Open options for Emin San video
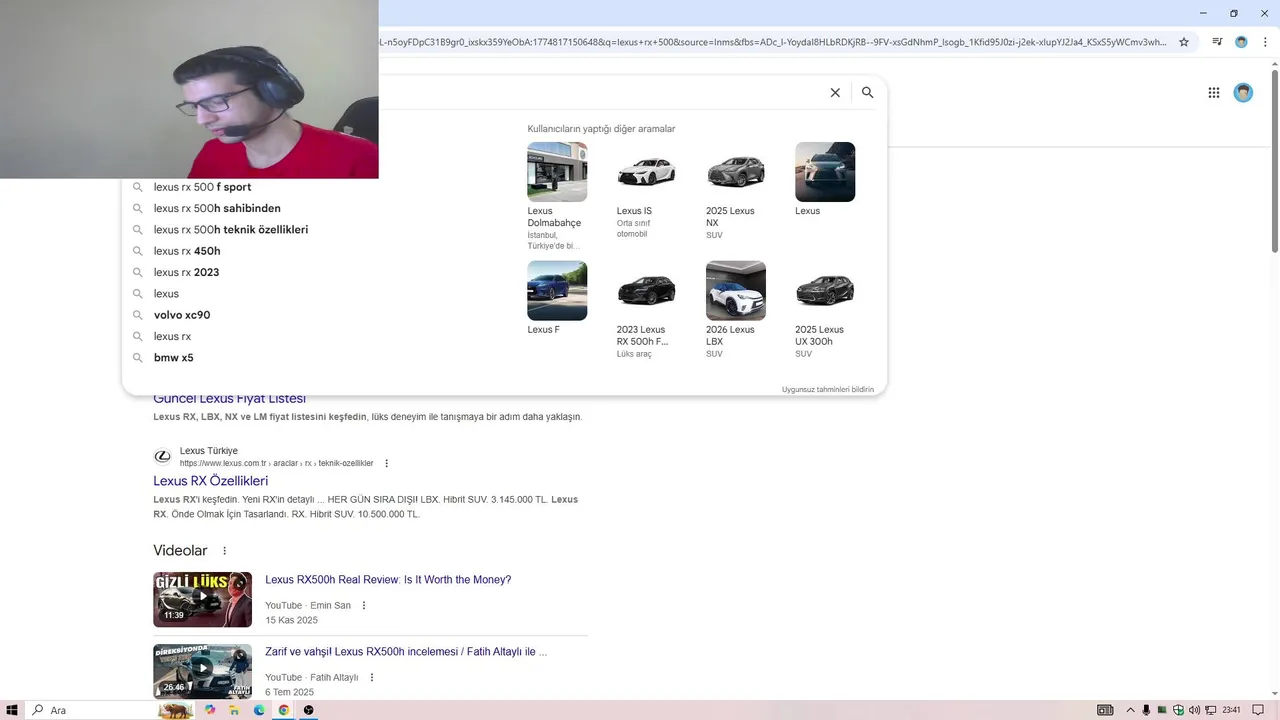The image size is (1280, 720). pyautogui.click(x=364, y=606)
